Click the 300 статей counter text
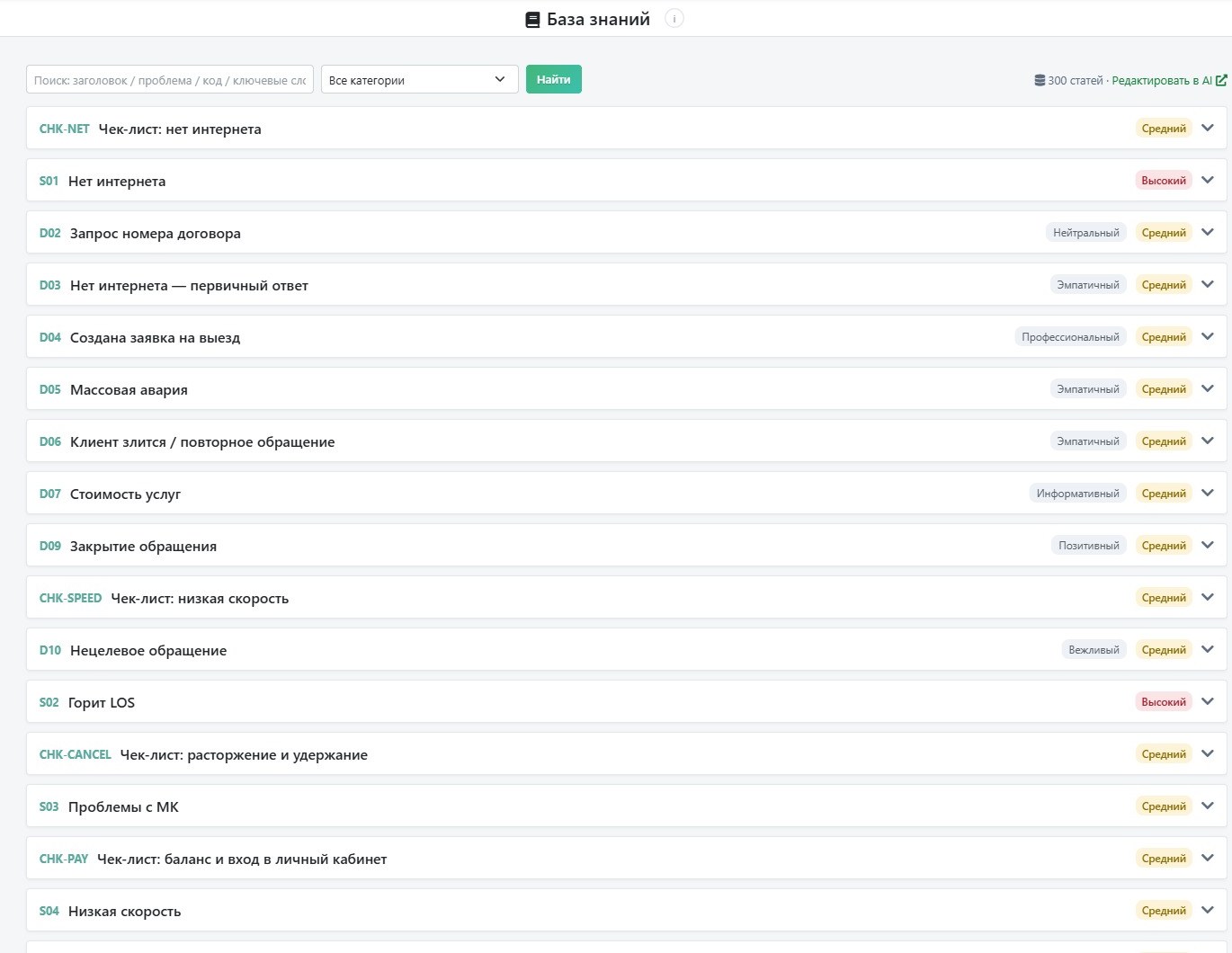The height and width of the screenshot is (953, 1232). [x=1076, y=80]
